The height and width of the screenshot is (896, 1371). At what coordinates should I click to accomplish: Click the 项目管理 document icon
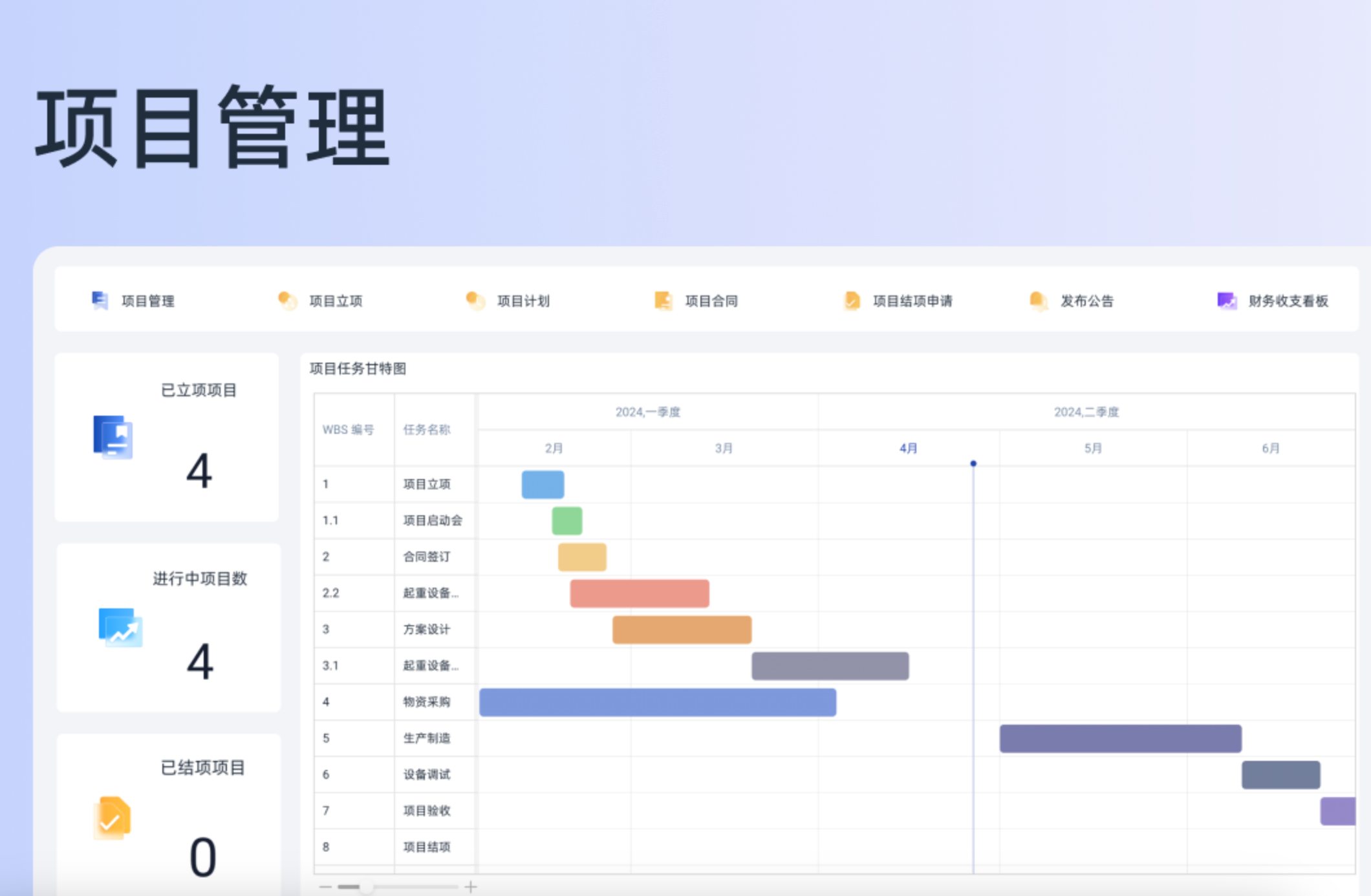coord(98,300)
